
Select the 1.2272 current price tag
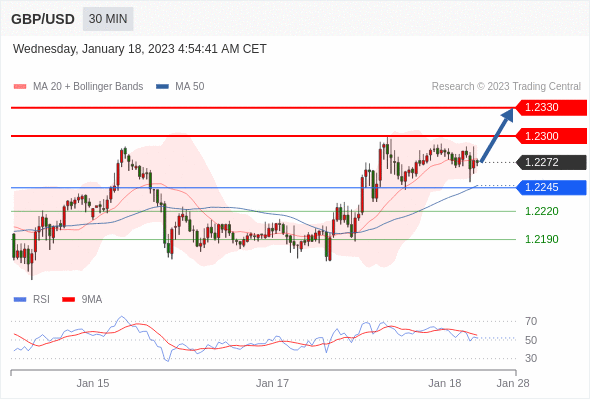(x=551, y=162)
